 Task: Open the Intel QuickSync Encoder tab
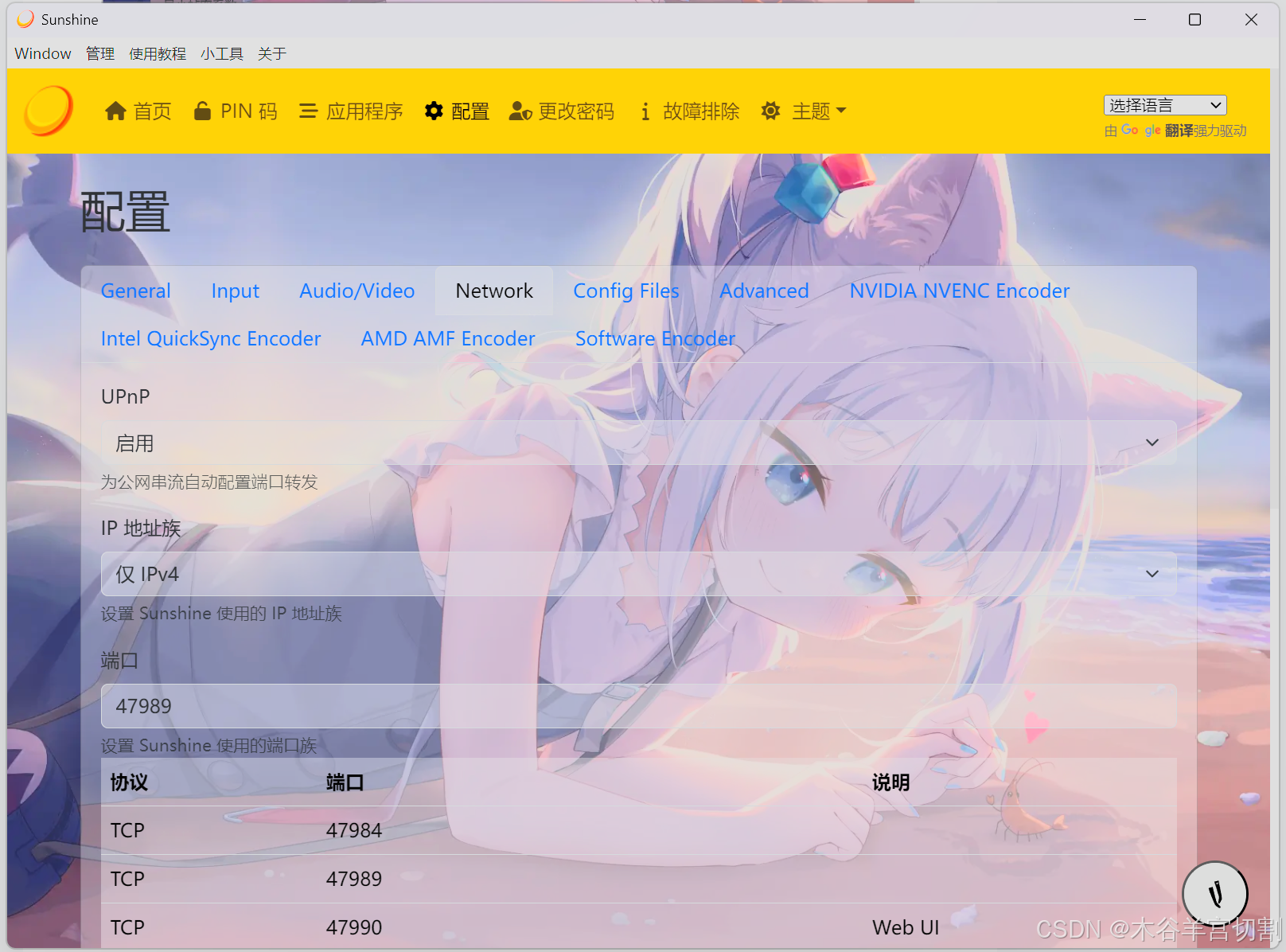[211, 338]
